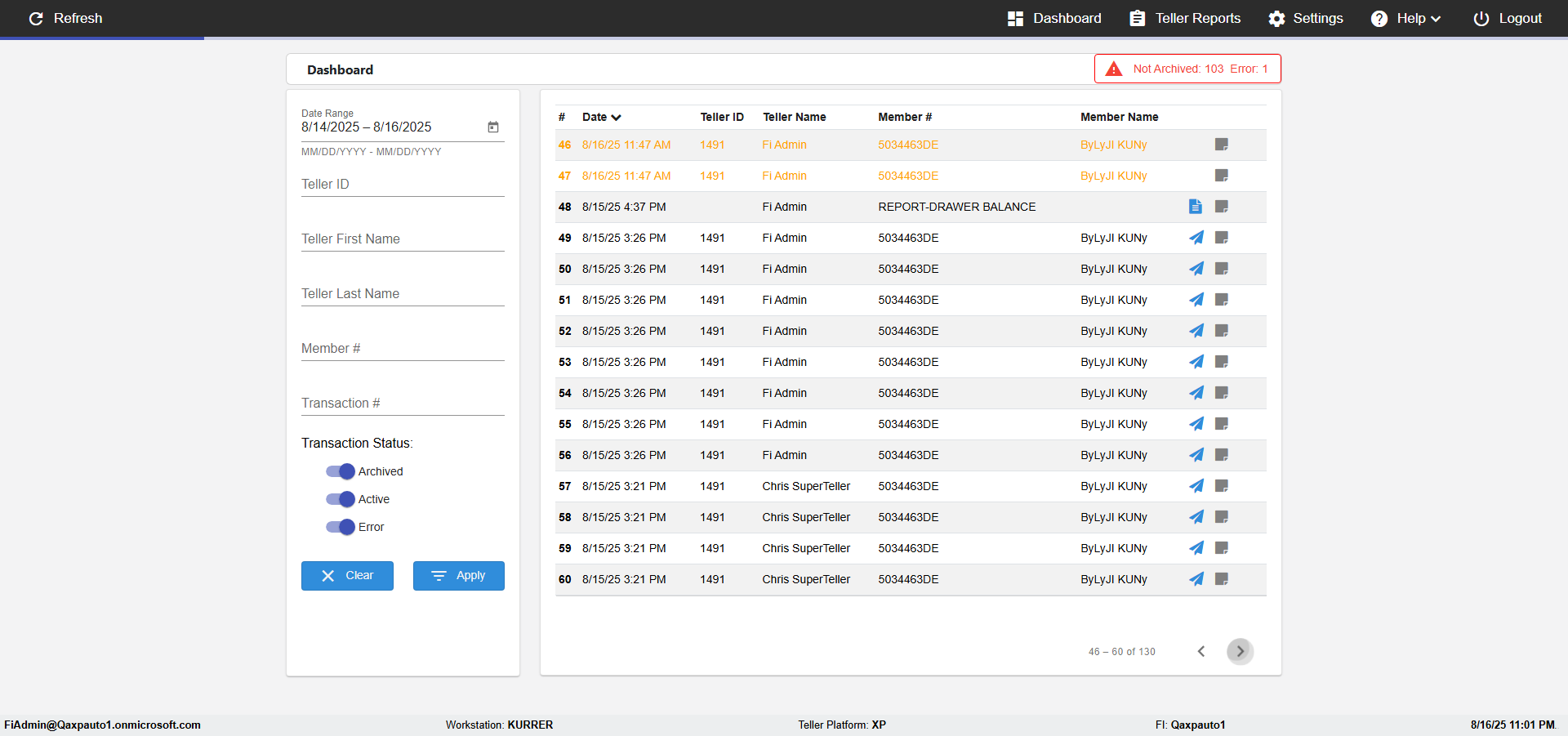Disable the Error status switch
Viewport: 1568px width, 736px height.
[x=341, y=527]
